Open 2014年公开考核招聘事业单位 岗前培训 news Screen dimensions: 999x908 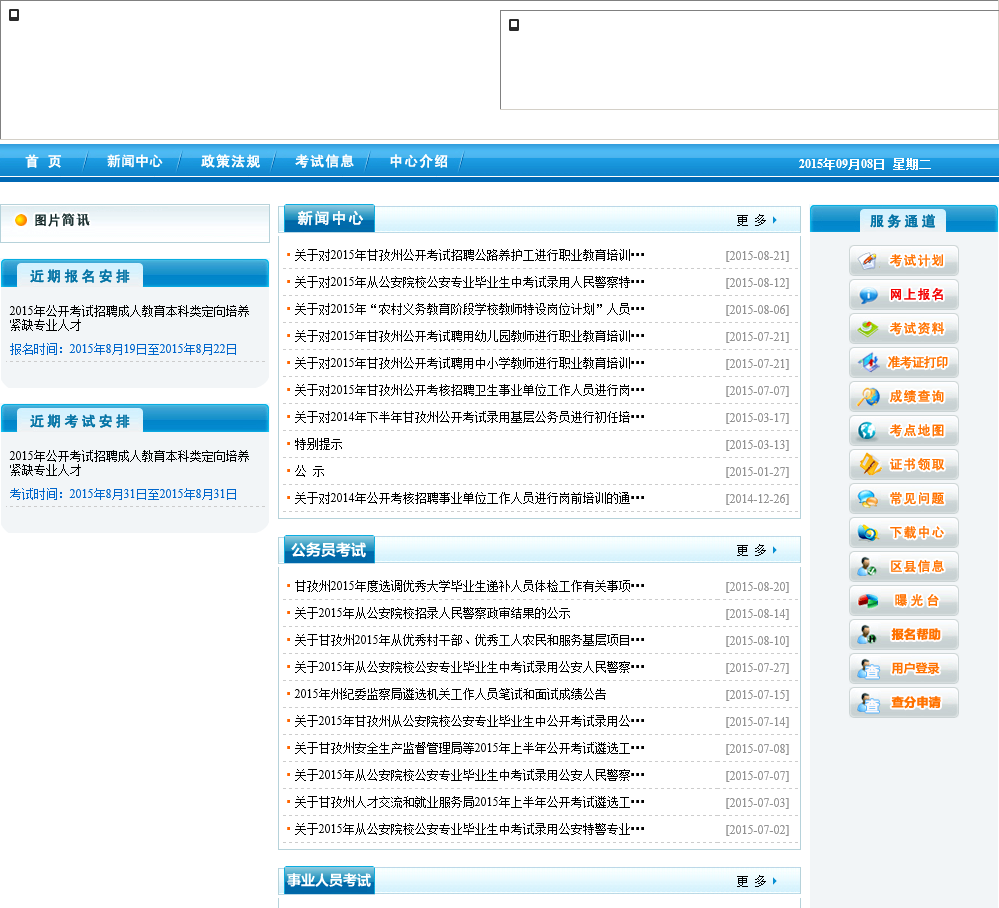click(469, 498)
